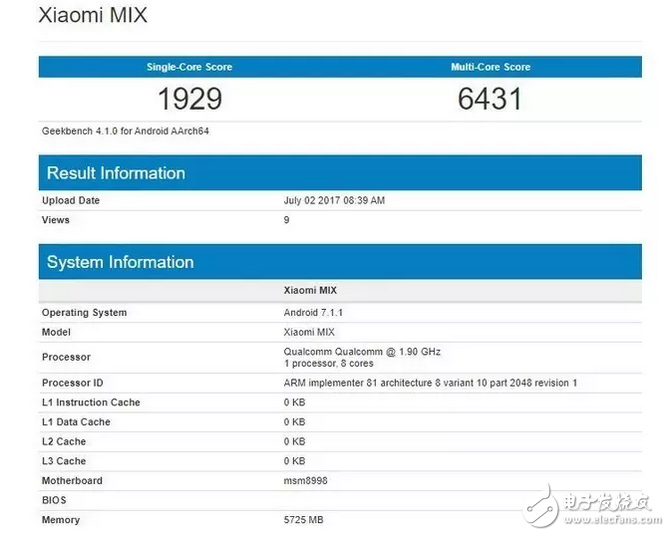Select the msm8998 motherboard value
This screenshot has height=536, width=670.
[306, 481]
